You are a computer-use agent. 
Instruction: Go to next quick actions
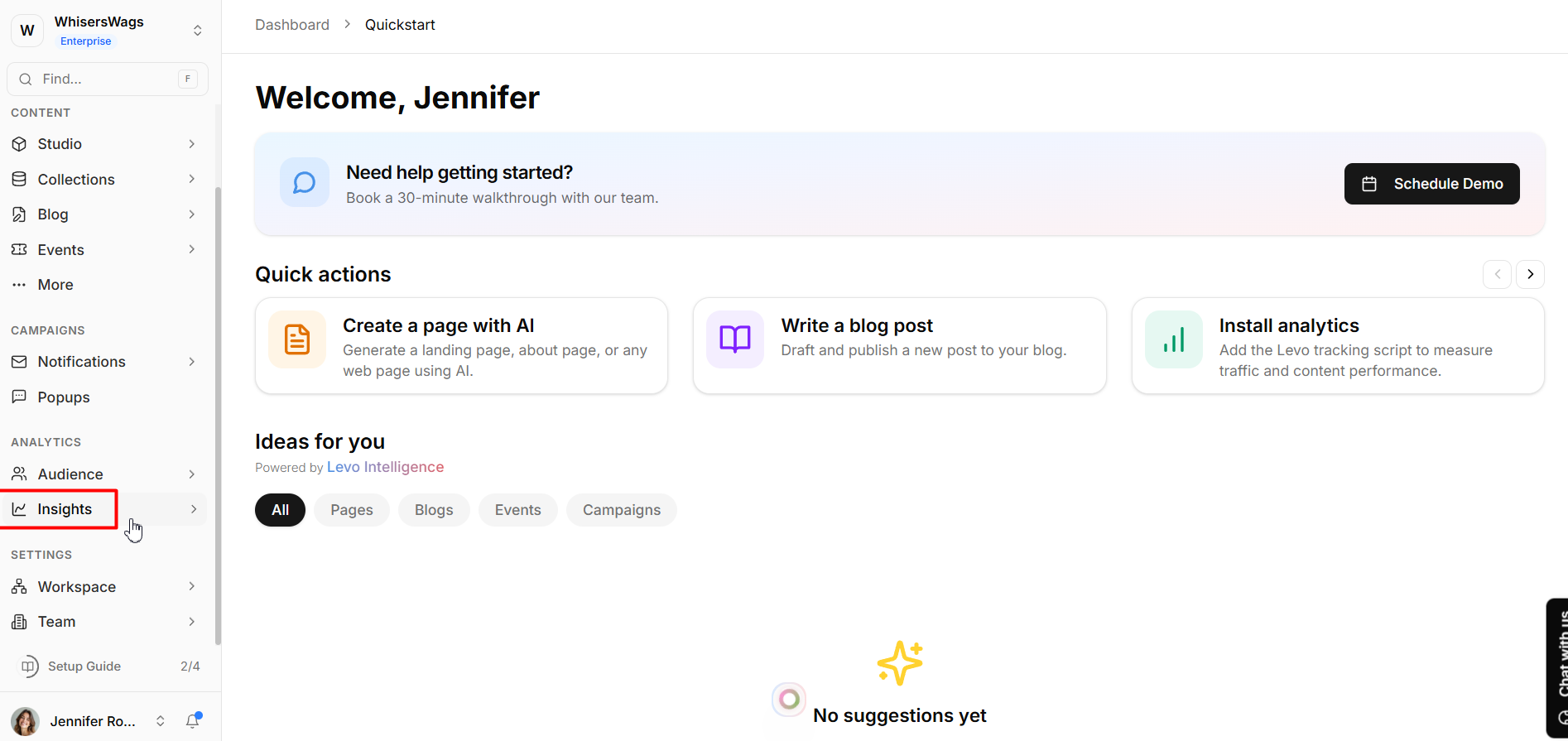[x=1530, y=274]
